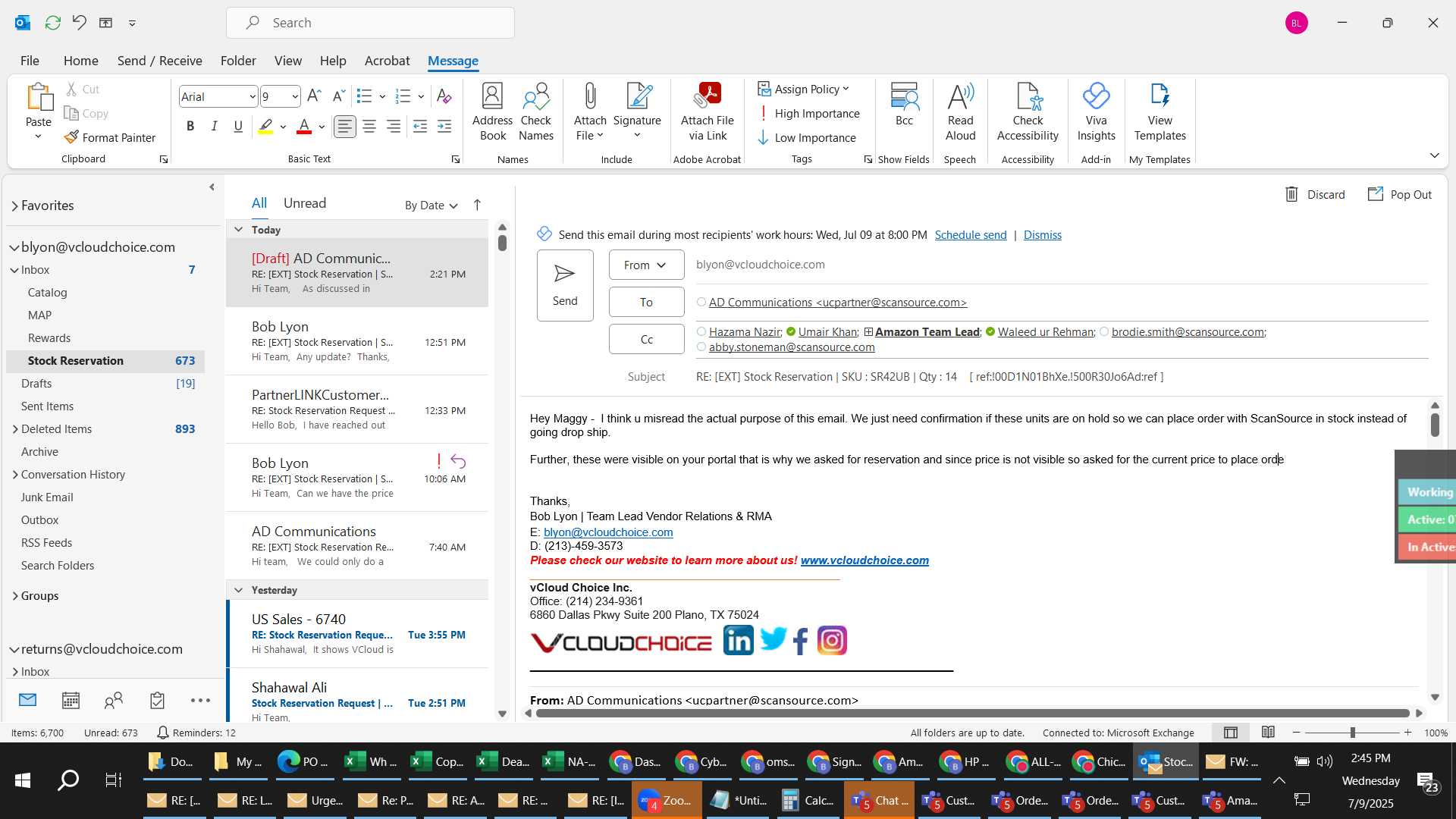
Task: Click the Check Names icon
Action: [536, 111]
